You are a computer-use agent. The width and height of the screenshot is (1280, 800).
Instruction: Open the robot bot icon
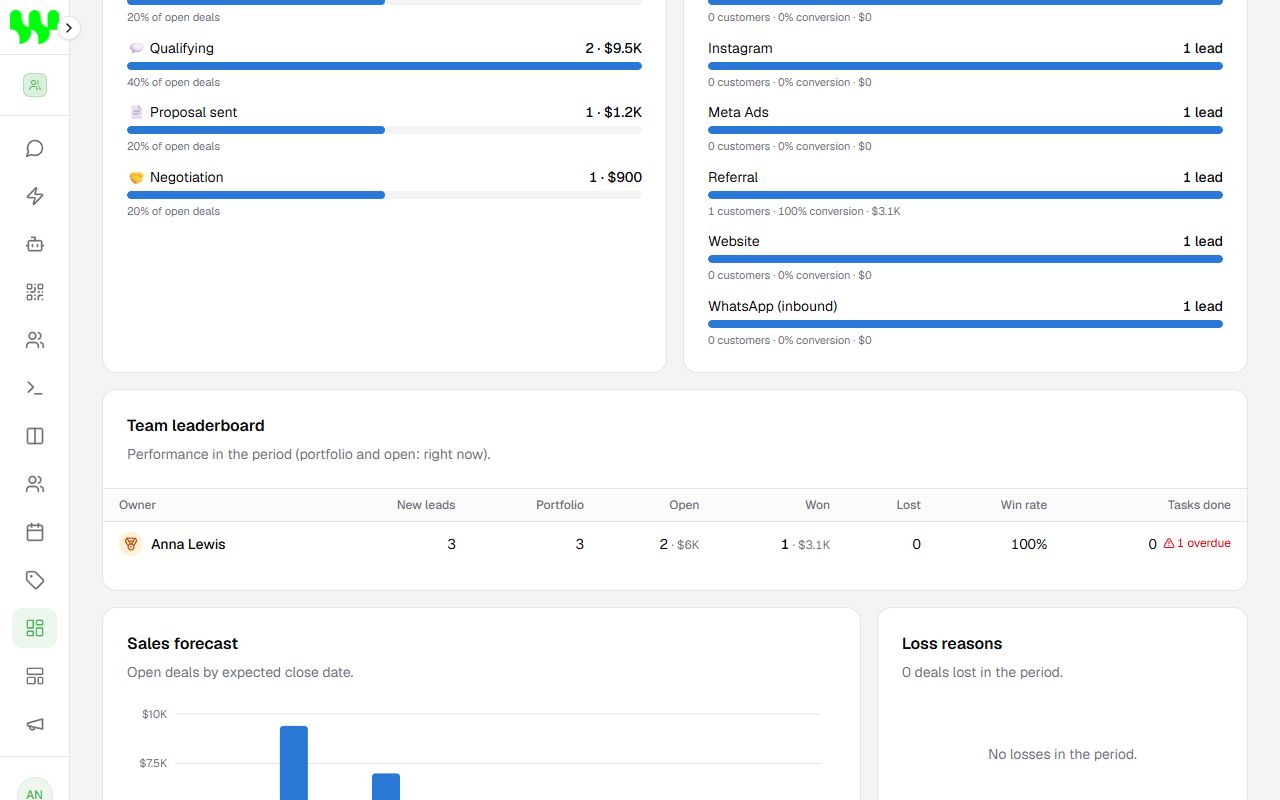tap(35, 244)
